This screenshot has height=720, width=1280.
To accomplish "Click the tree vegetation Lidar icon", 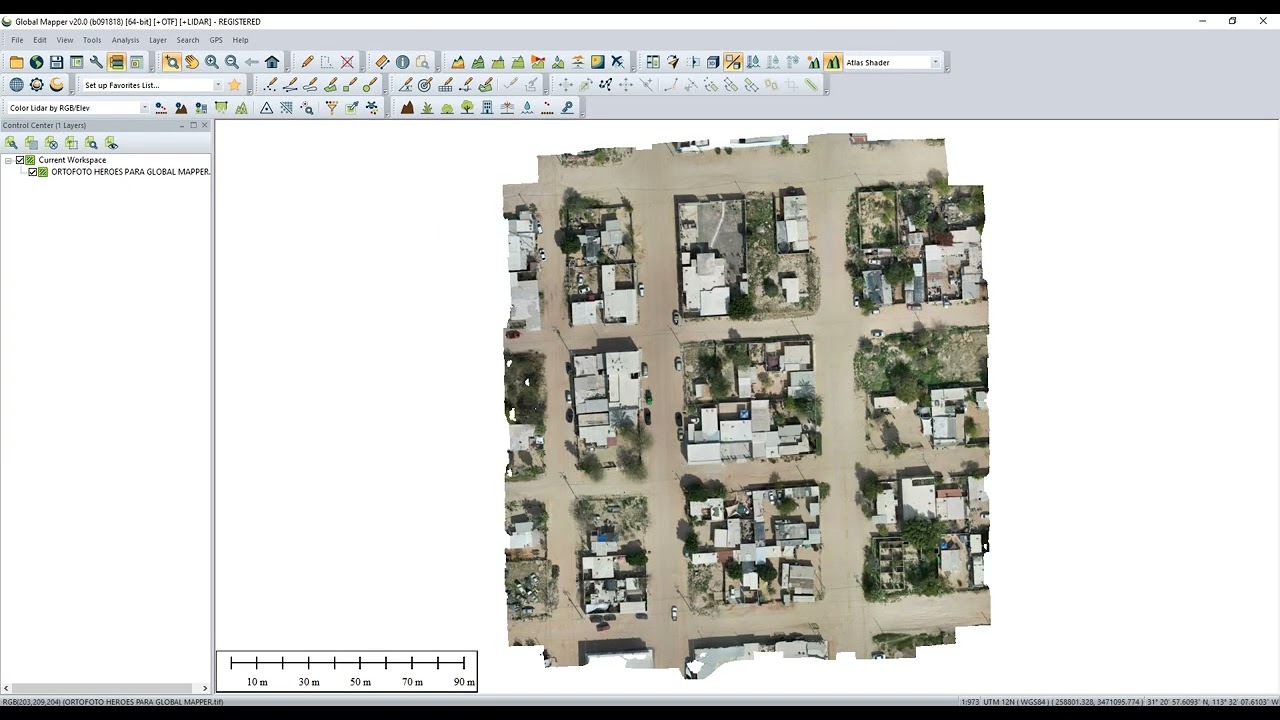I will [x=467, y=107].
